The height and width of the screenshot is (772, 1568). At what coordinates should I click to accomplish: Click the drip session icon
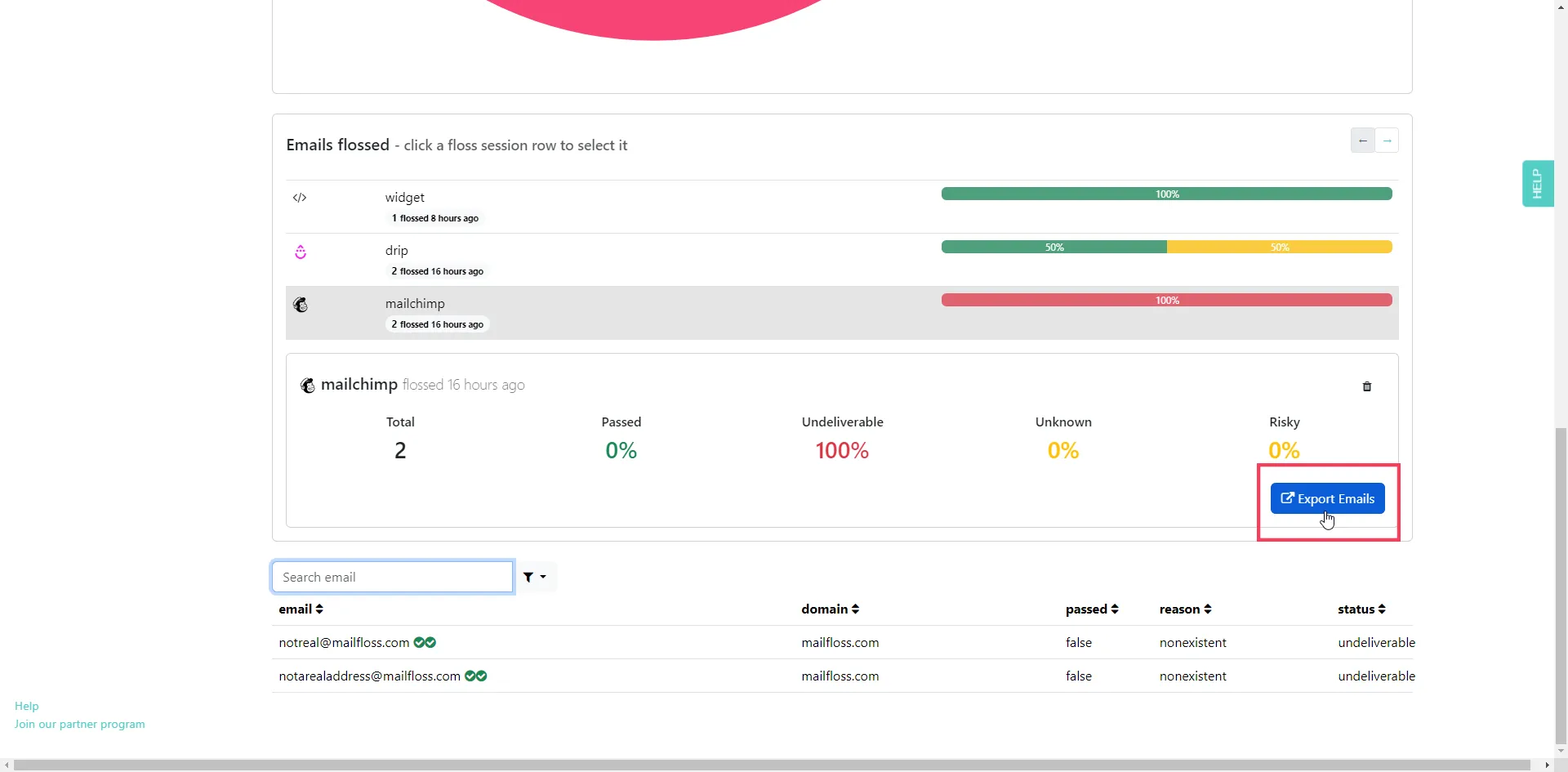(301, 252)
